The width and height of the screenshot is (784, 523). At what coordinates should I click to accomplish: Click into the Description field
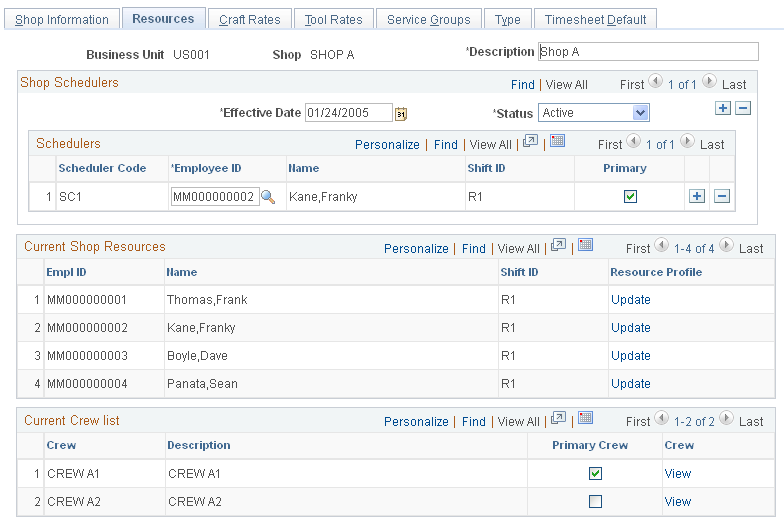pyautogui.click(x=648, y=52)
